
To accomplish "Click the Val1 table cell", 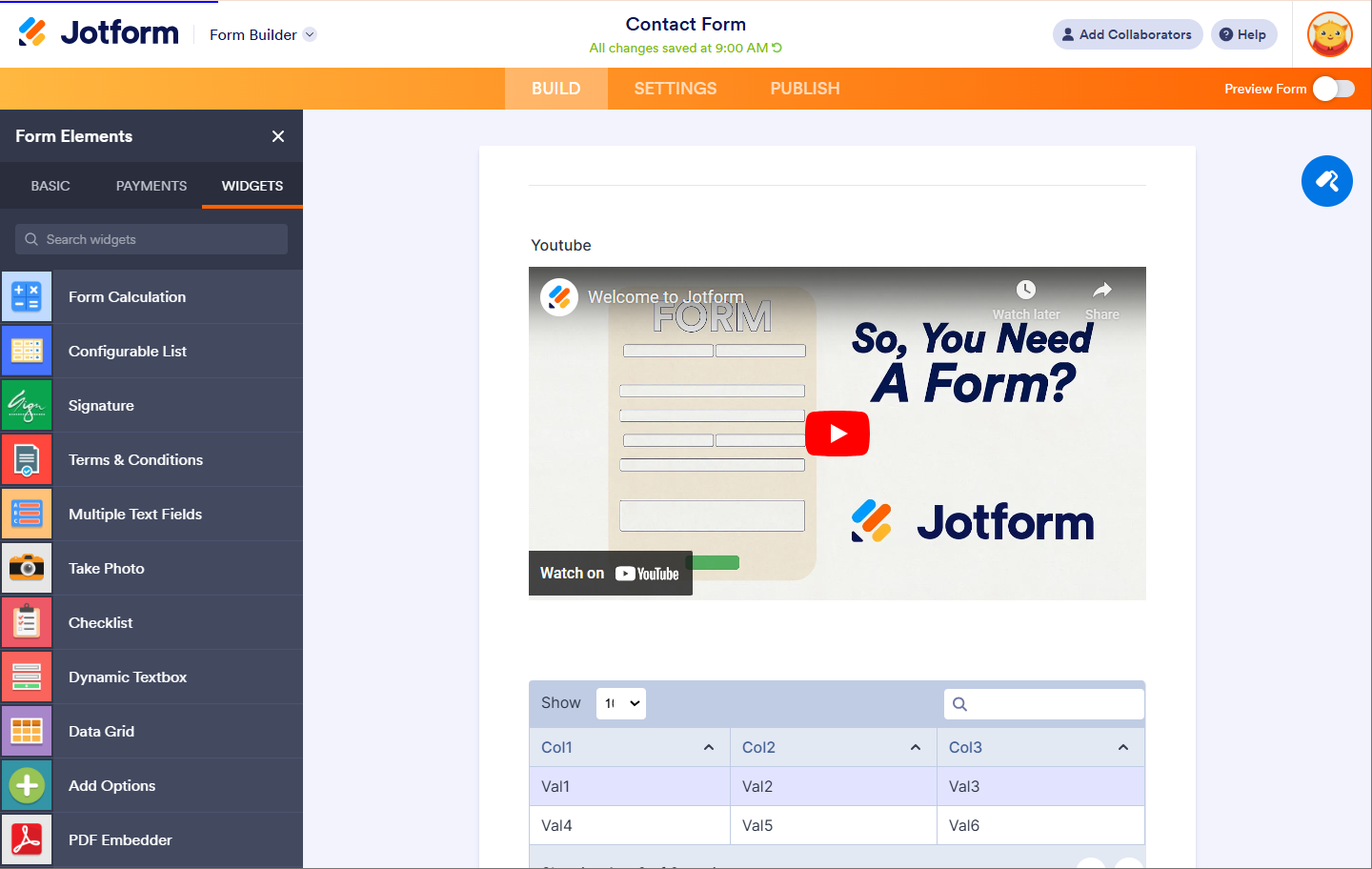I will pyautogui.click(x=630, y=786).
